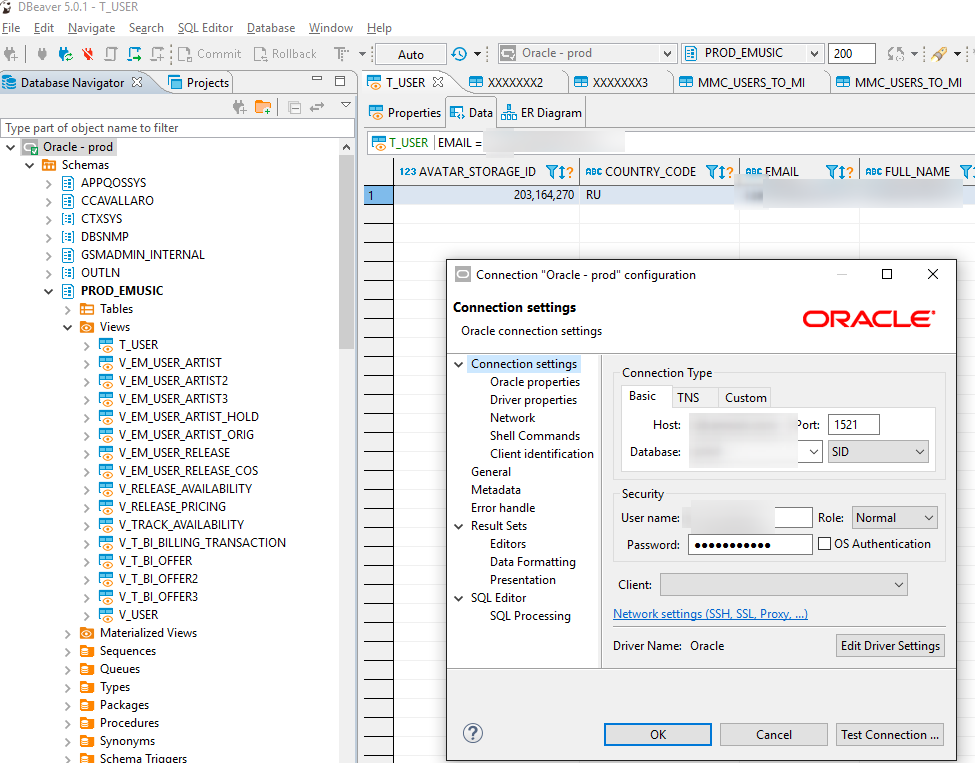Click the result limit field showing 200

(x=851, y=53)
